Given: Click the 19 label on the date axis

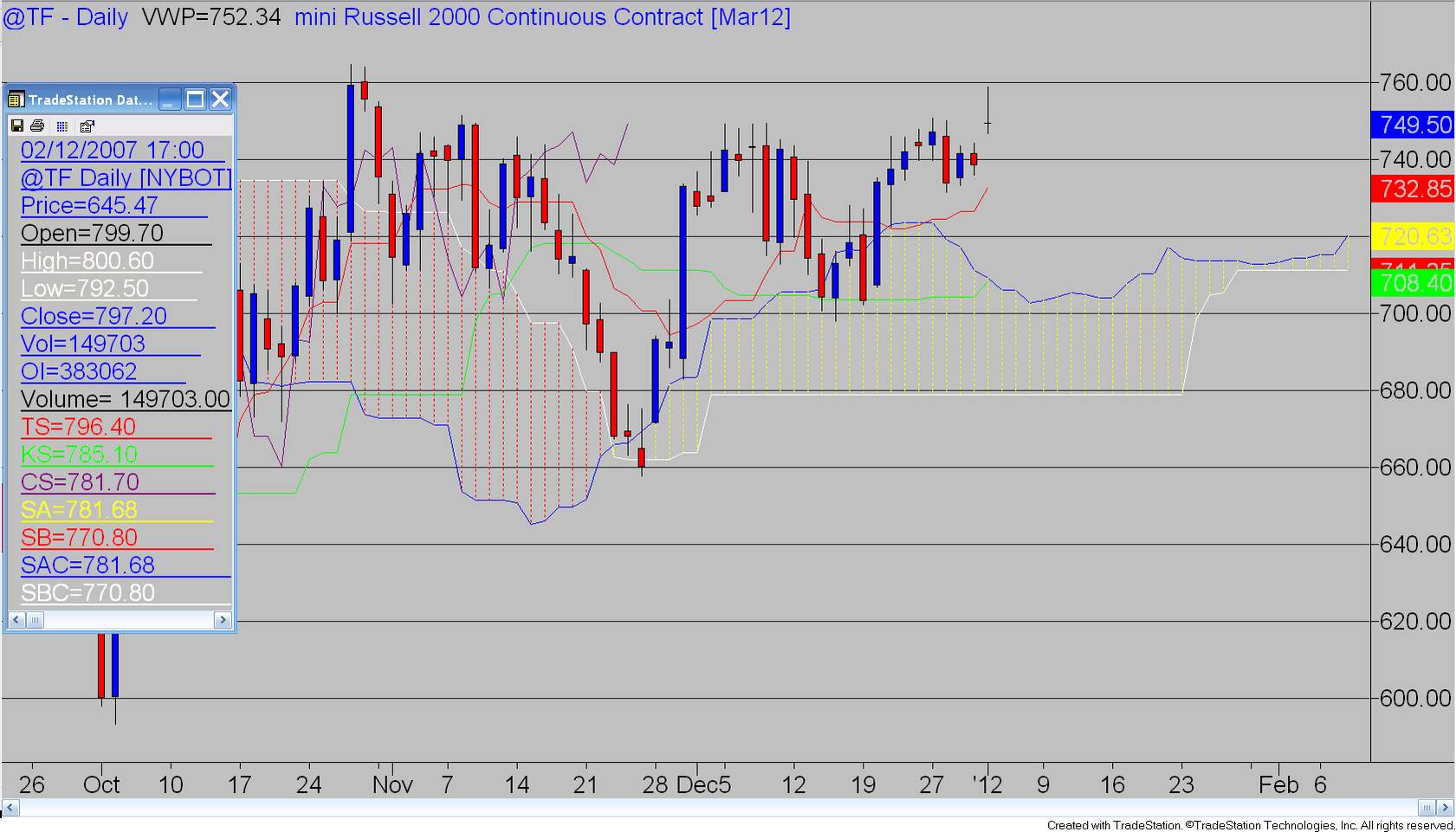Looking at the screenshot, I should click(x=863, y=785).
